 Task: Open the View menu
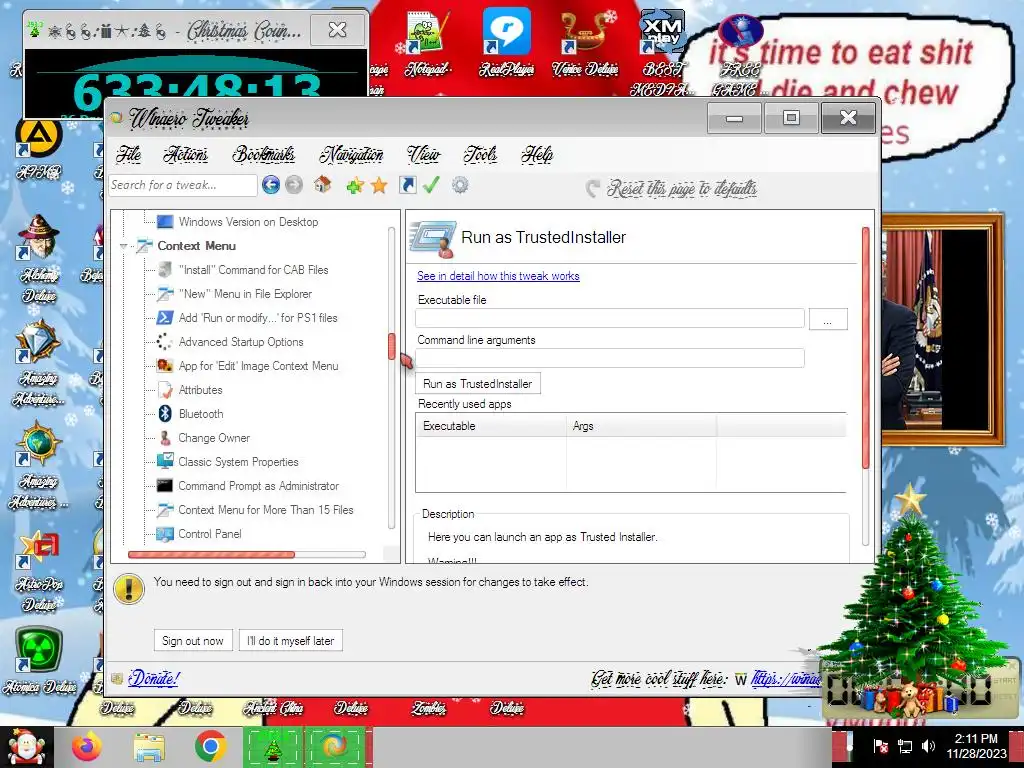[x=423, y=155]
